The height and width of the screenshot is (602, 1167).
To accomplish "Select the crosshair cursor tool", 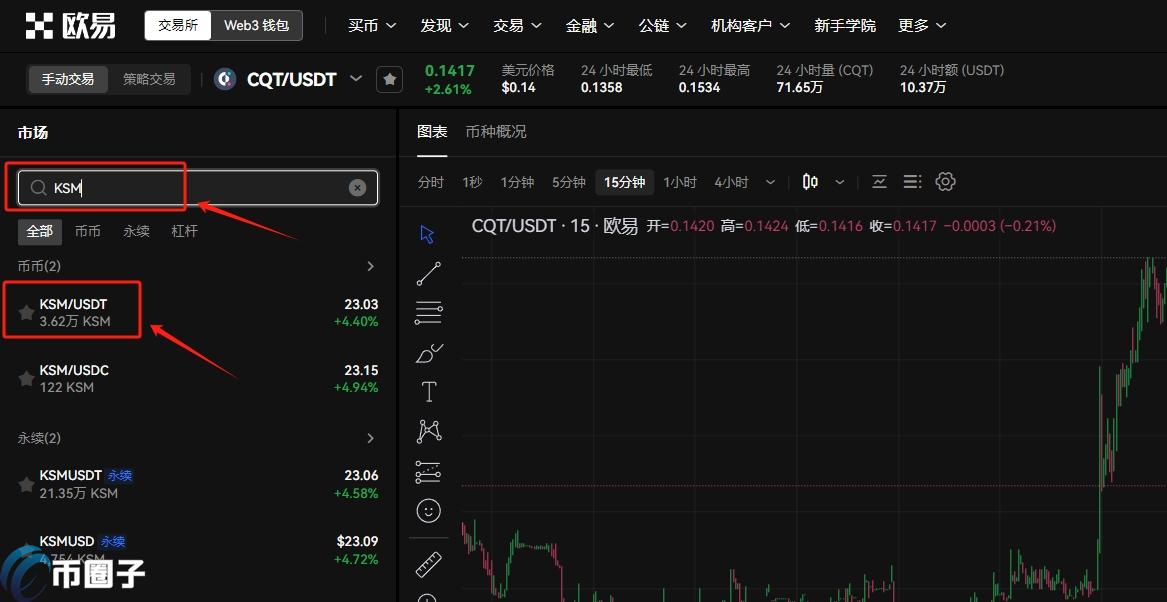I will (x=428, y=232).
